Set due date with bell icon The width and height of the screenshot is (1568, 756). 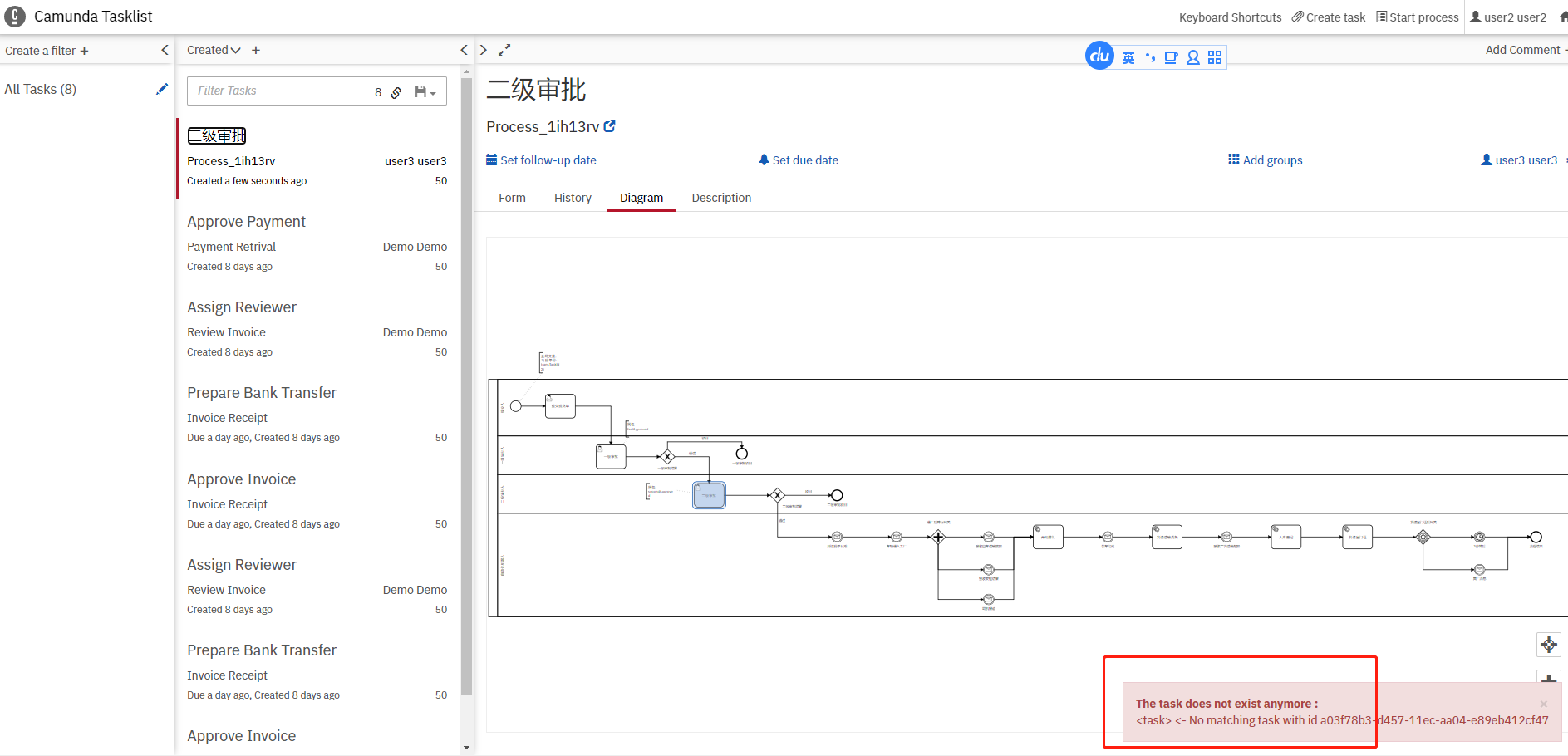click(x=799, y=160)
